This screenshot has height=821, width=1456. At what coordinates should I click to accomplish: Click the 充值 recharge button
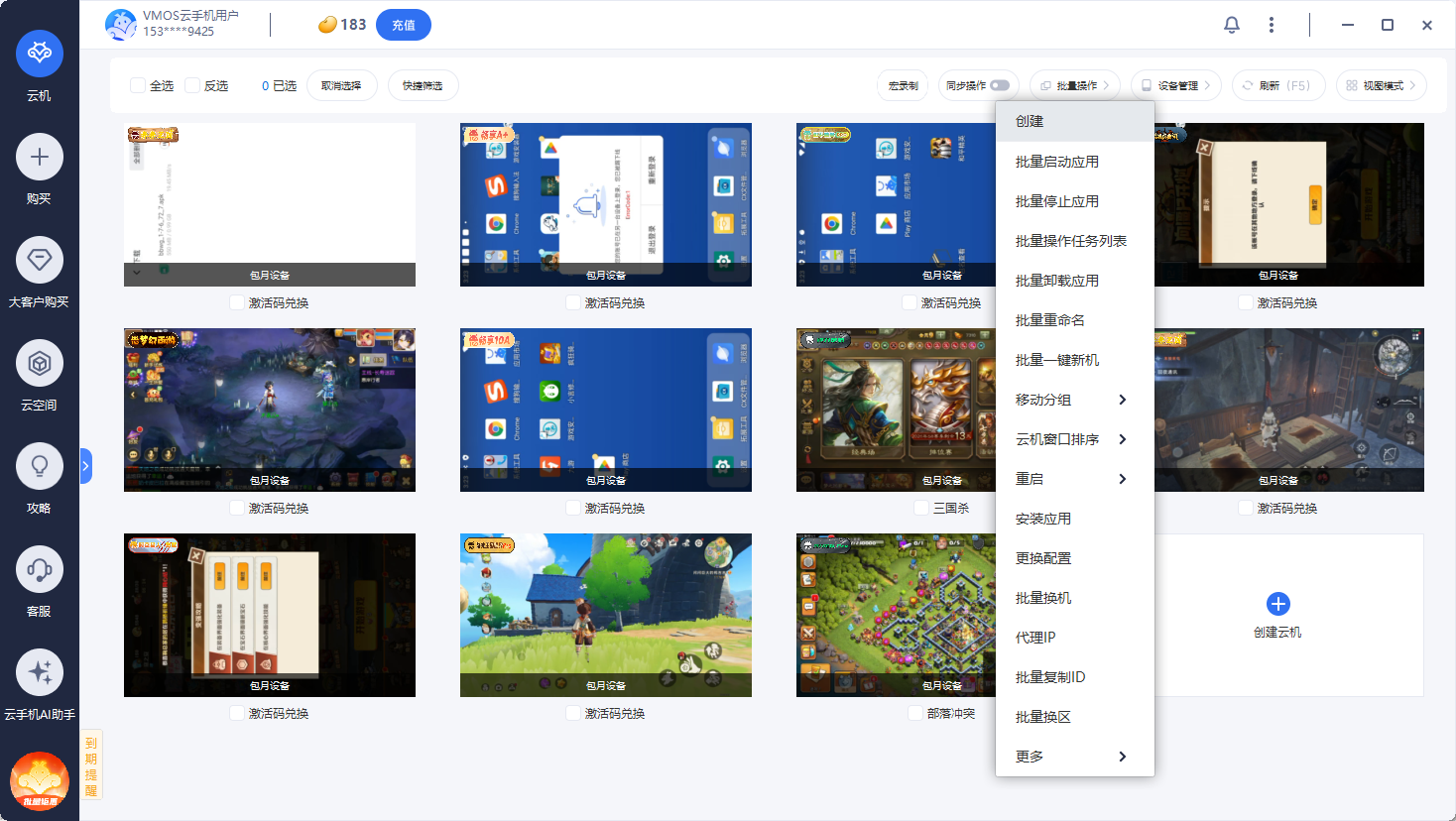[x=404, y=25]
